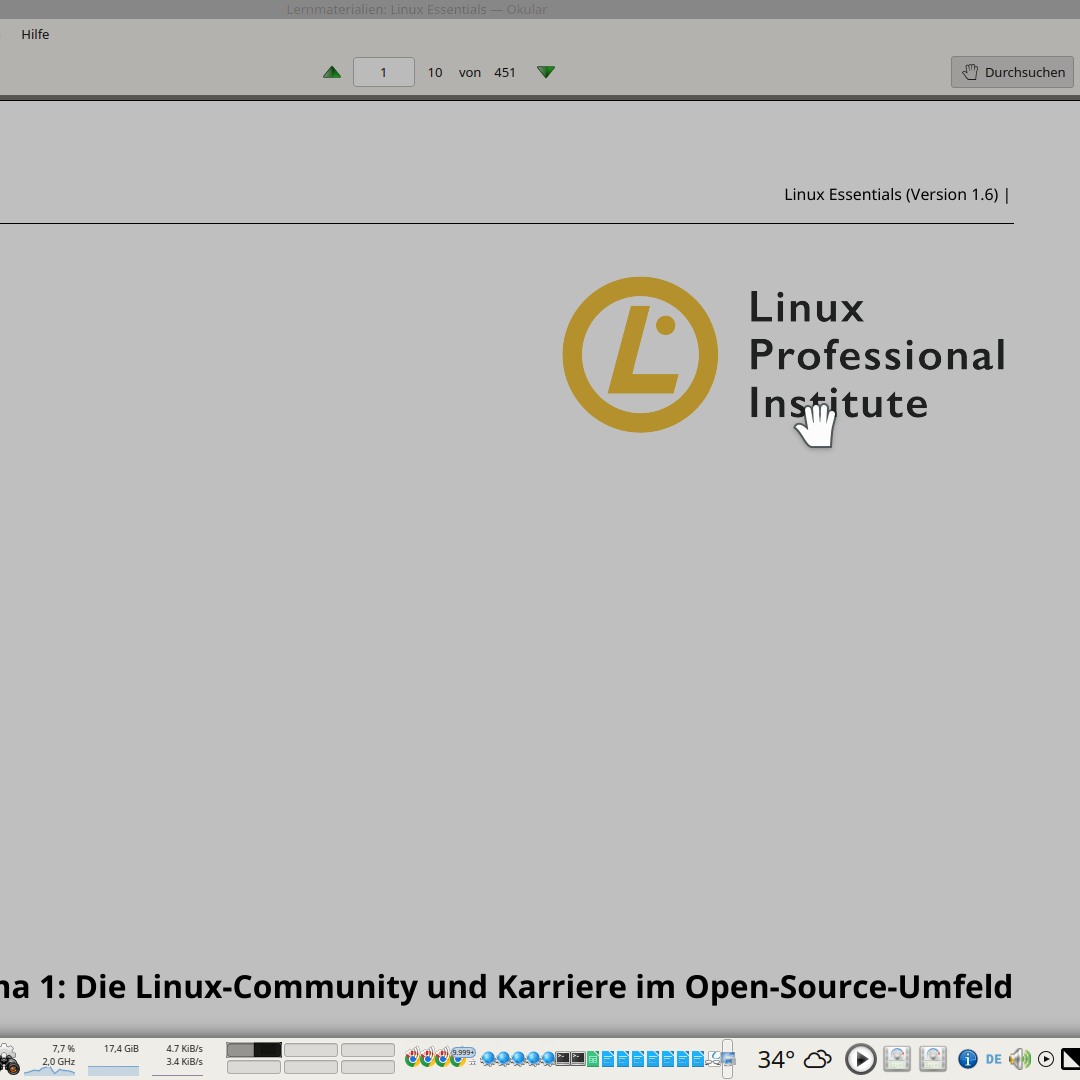This screenshot has height=1080, width=1080.
Task: Click the 17,4 GiB memory monitor
Action: tap(114, 1059)
